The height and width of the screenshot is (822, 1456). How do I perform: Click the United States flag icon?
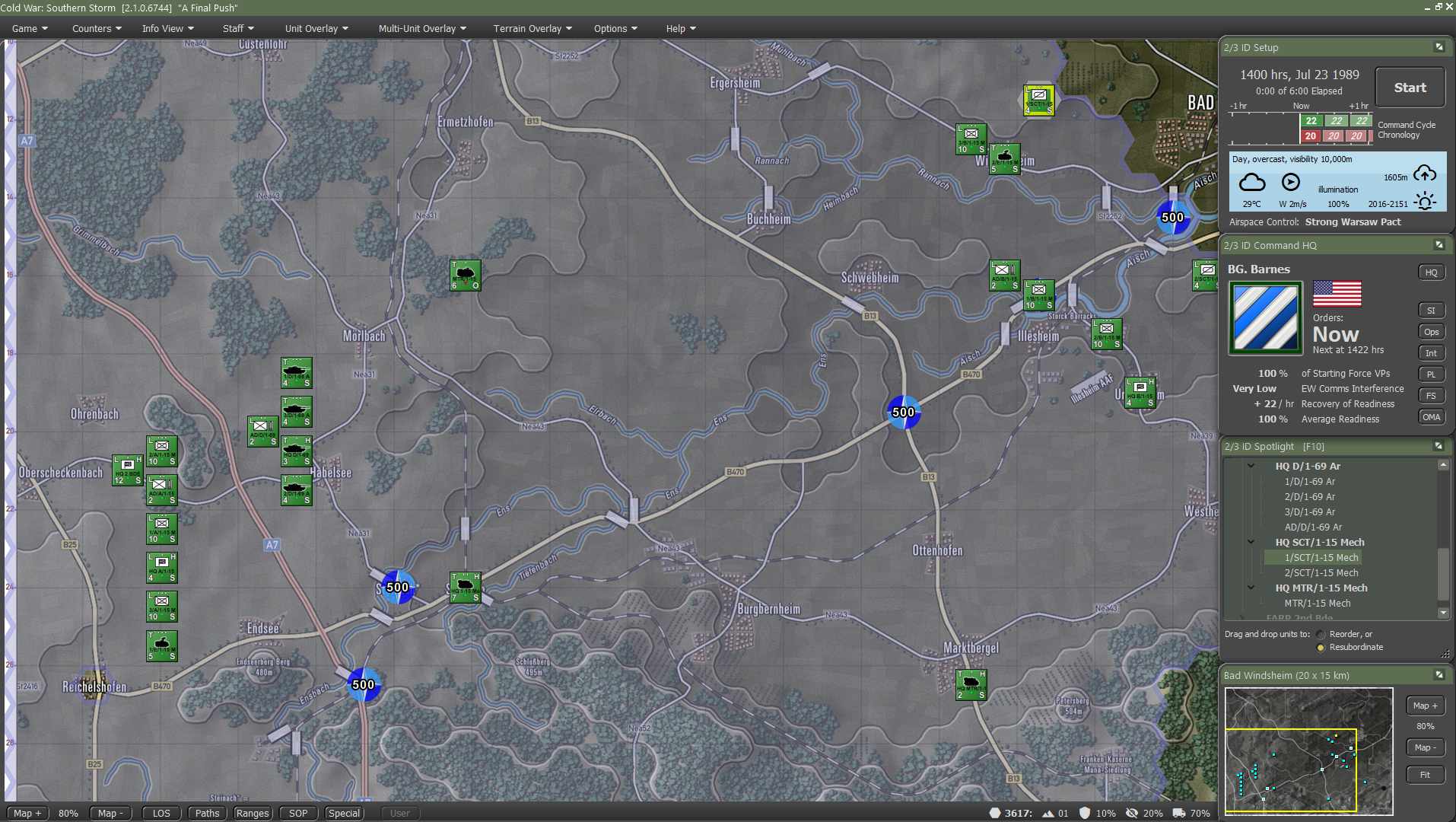1337,294
